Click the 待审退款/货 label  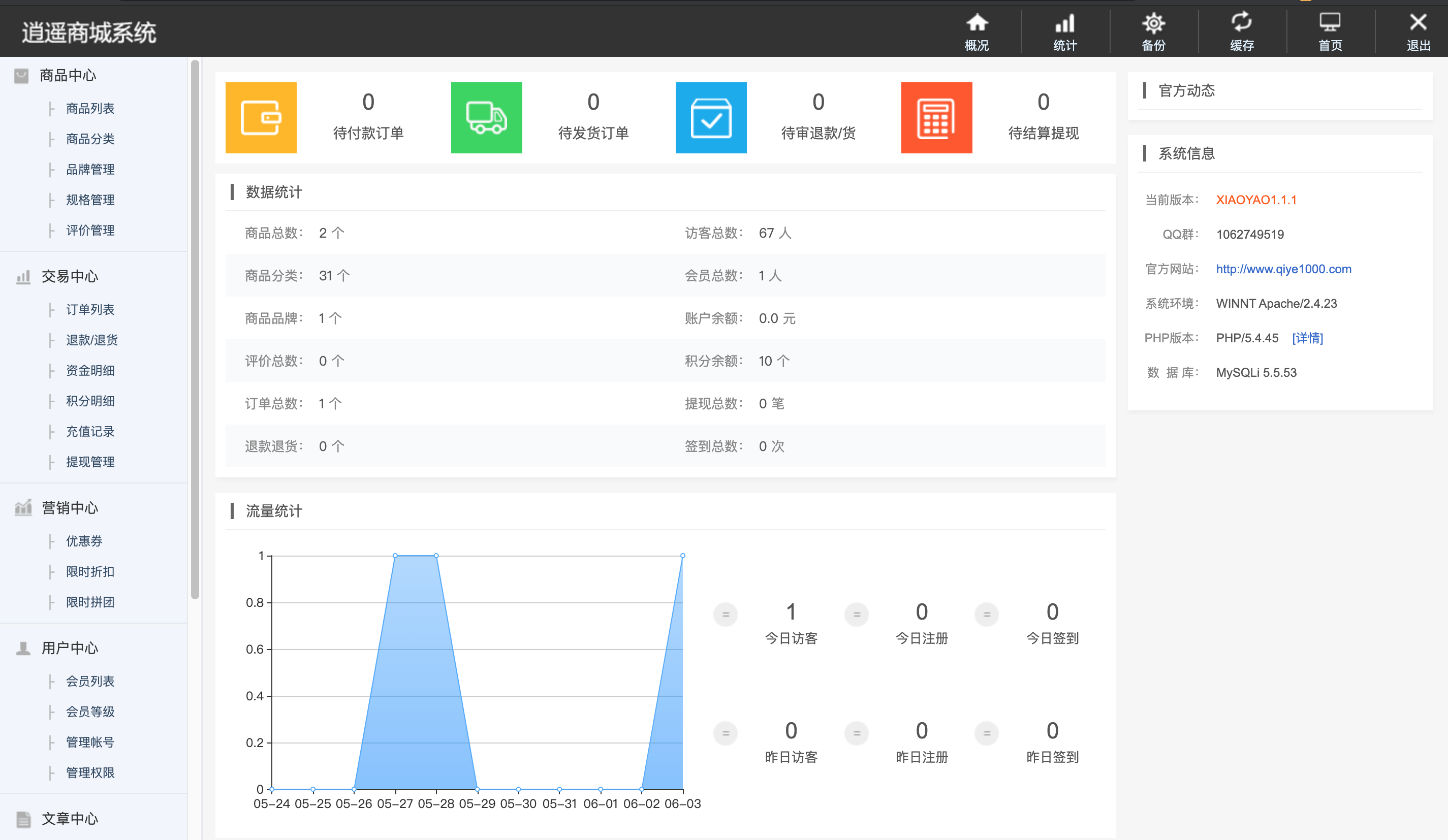[818, 133]
